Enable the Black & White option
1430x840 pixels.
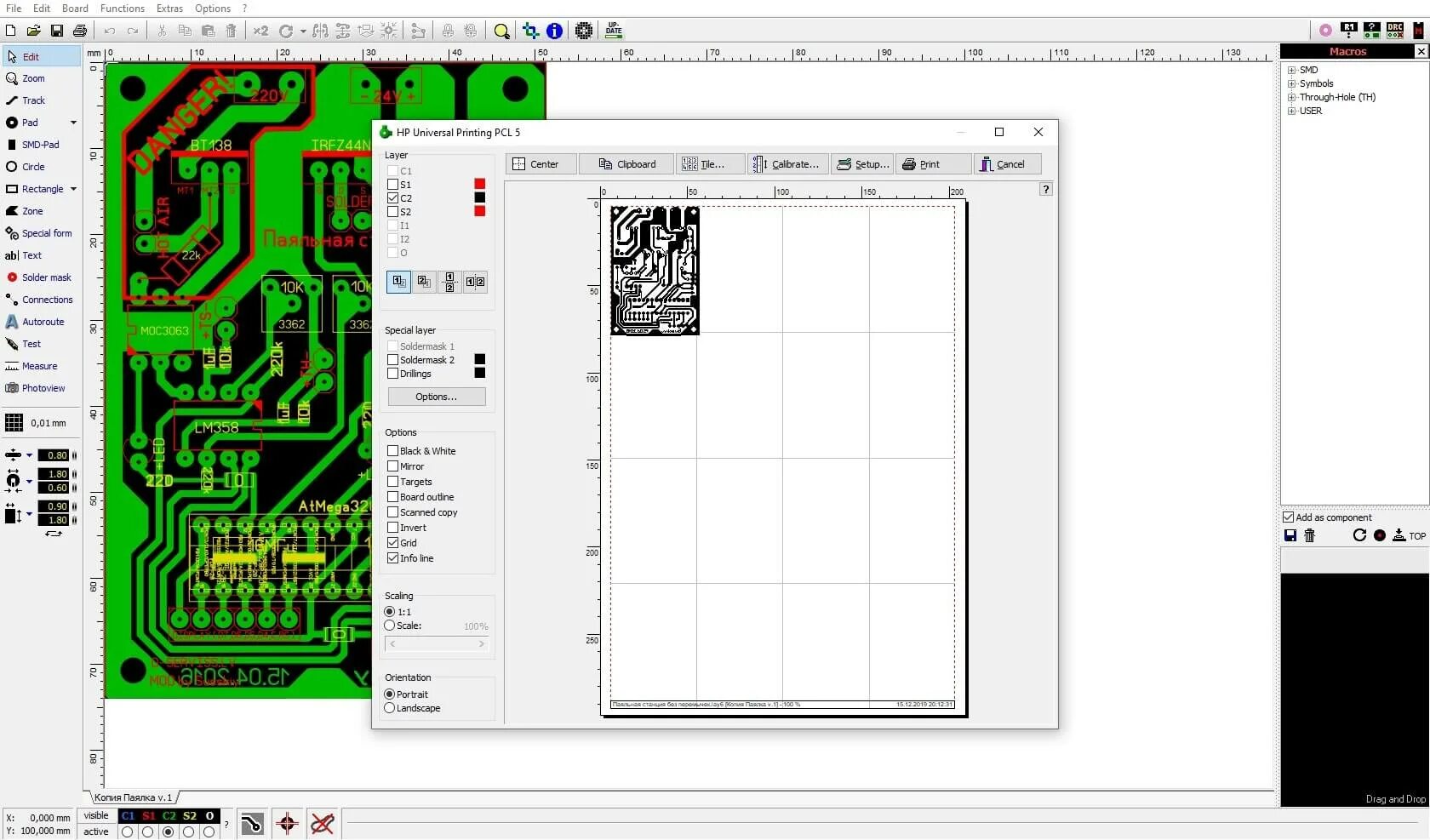392,451
